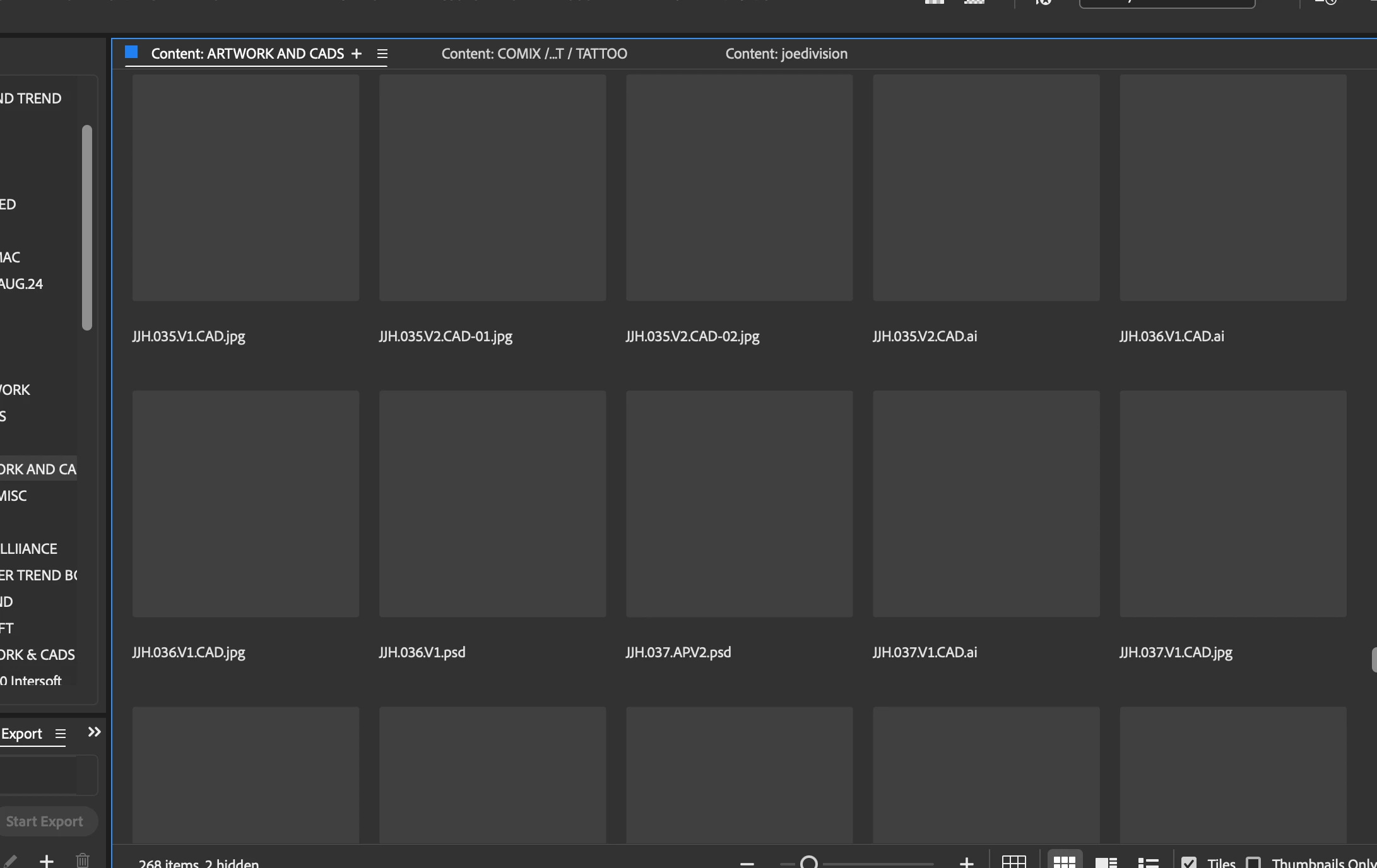Image resolution: width=1377 pixels, height=868 pixels.
Task: Select the view-as-thumbnails icon
Action: point(1064,862)
